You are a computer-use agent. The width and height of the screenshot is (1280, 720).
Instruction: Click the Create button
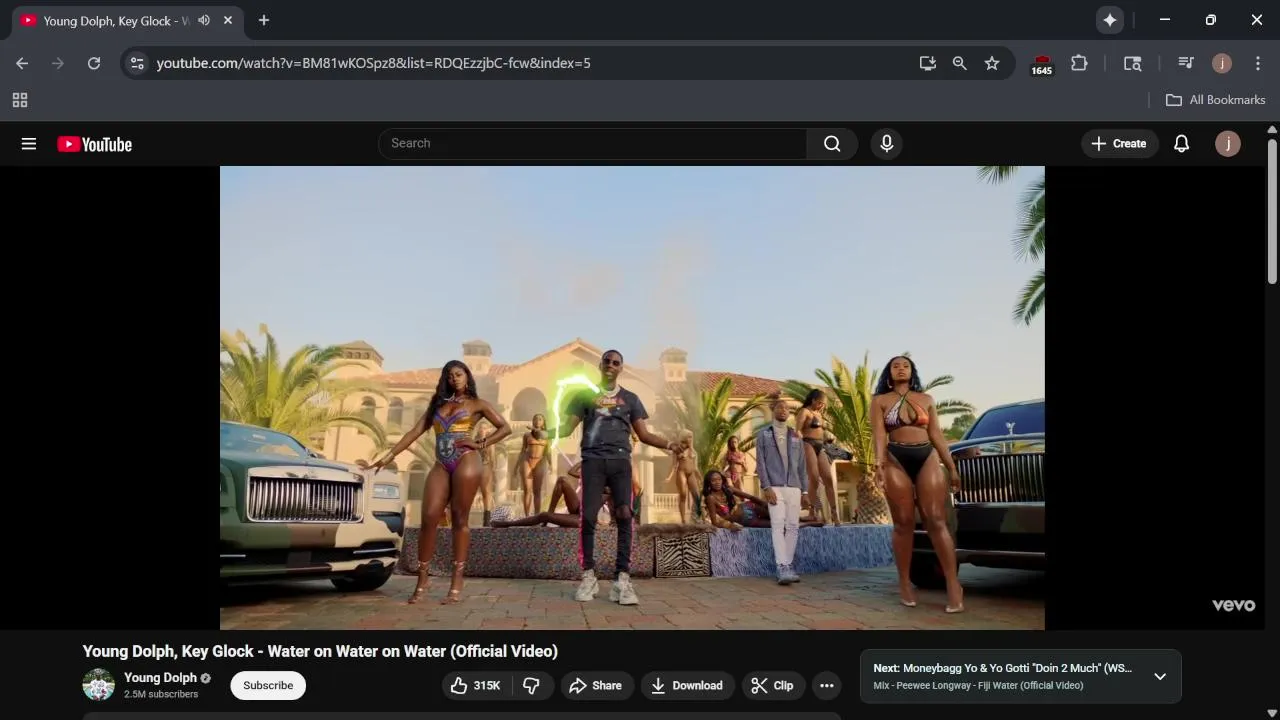click(x=1119, y=144)
